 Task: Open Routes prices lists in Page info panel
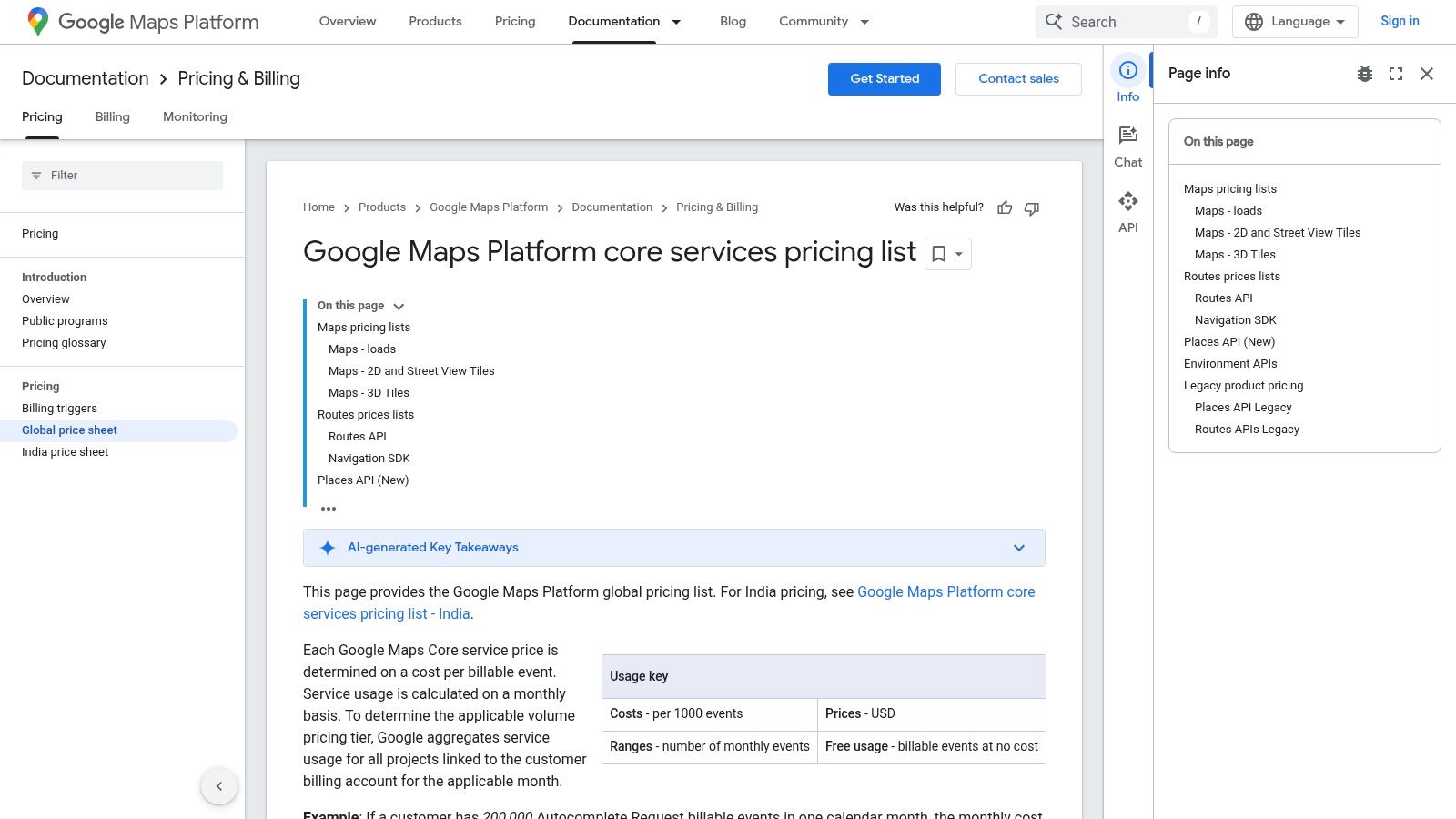coord(1232,277)
